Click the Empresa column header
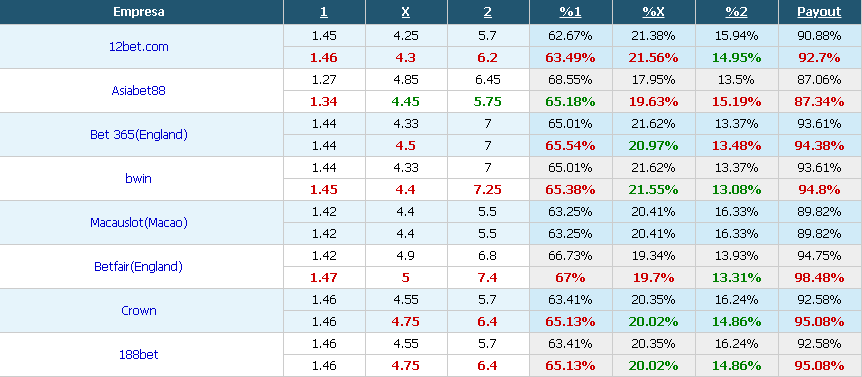 tap(139, 12)
